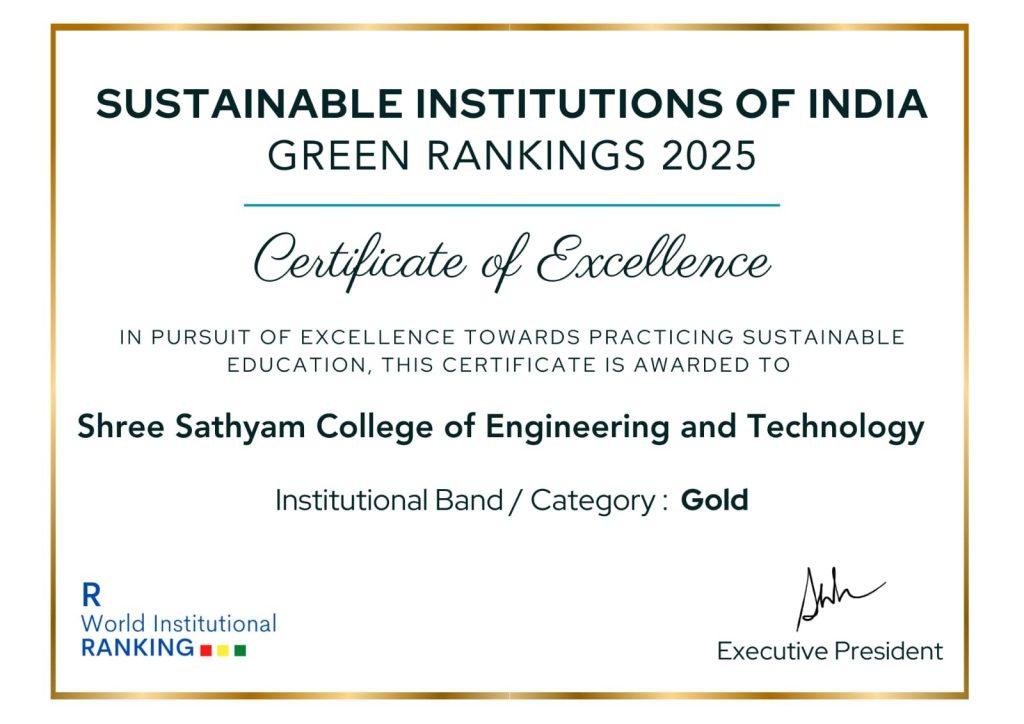Image resolution: width=1024 pixels, height=724 pixels.
Task: Click the gold border's top edge
Action: point(511,28)
